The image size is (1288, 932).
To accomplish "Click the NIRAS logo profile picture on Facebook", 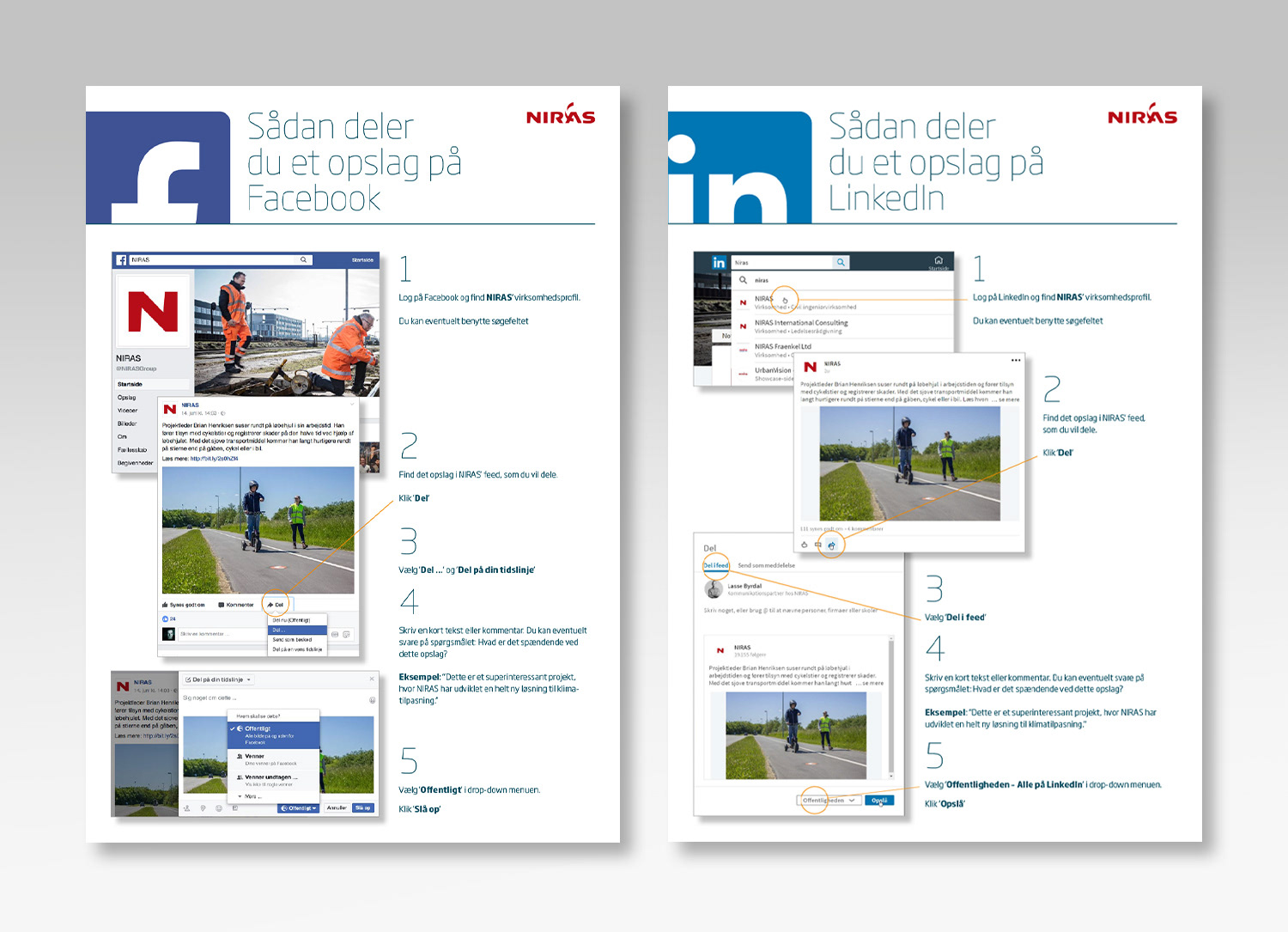I will [153, 311].
